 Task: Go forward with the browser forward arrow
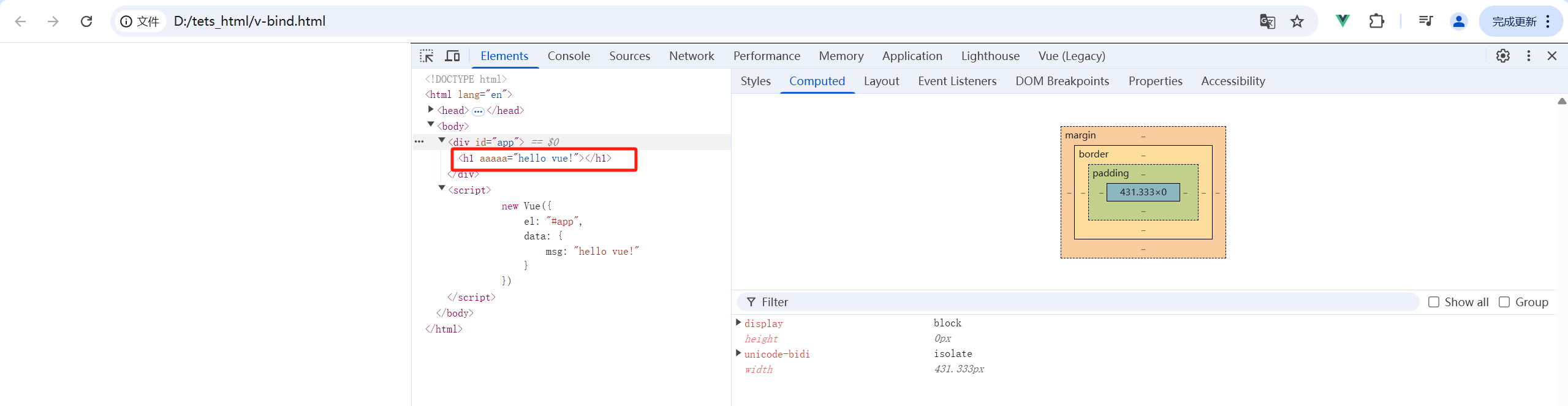53,21
